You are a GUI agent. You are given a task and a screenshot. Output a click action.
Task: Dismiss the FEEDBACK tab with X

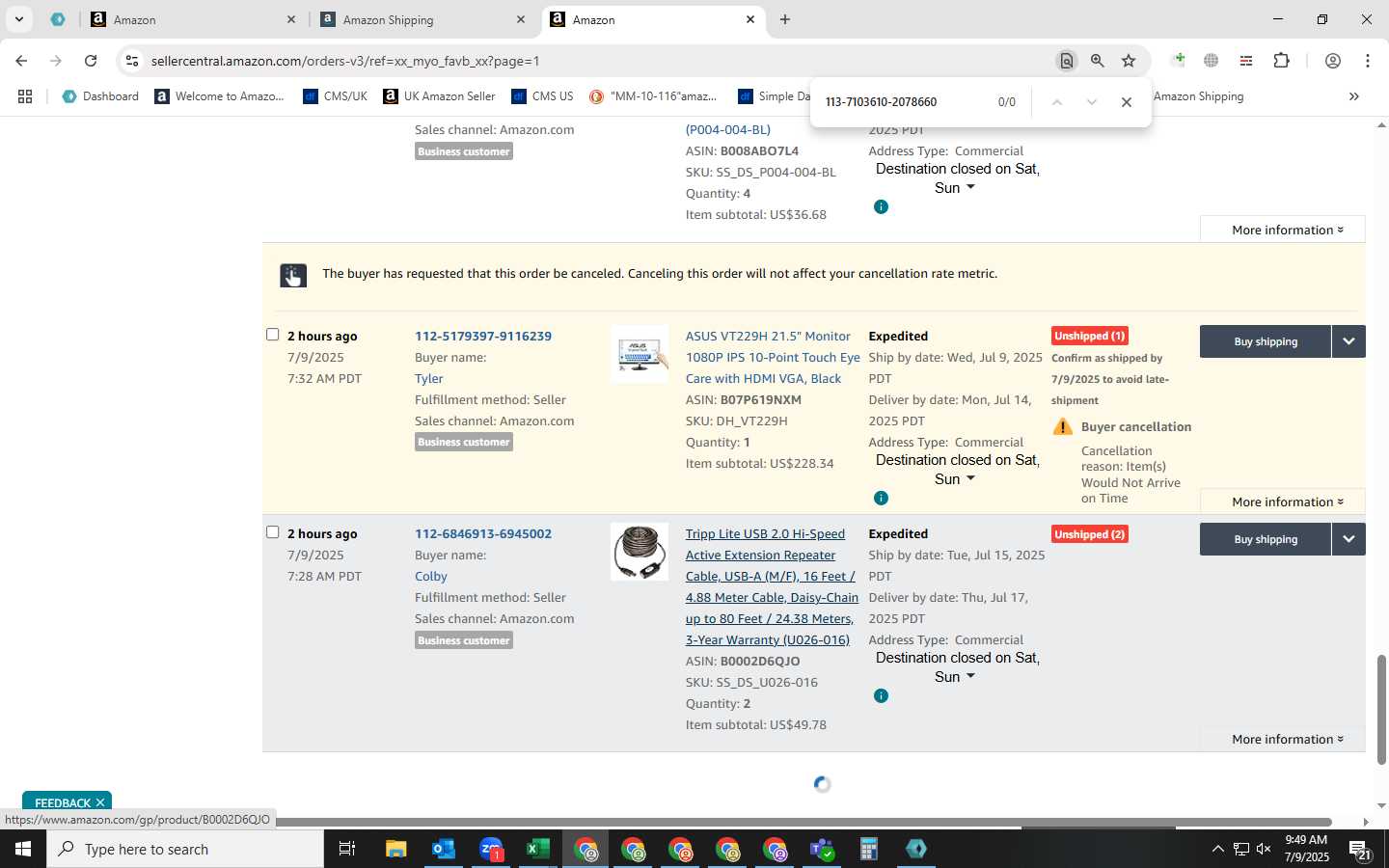99,802
